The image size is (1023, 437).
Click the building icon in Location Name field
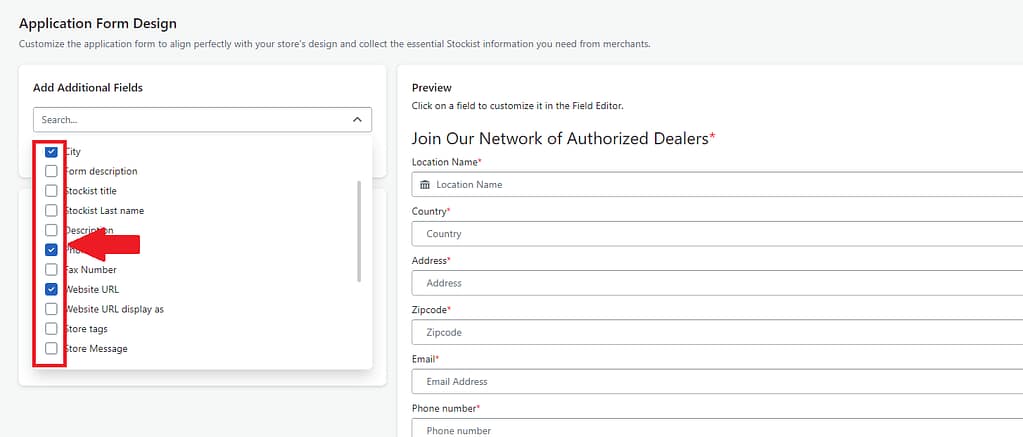425,185
